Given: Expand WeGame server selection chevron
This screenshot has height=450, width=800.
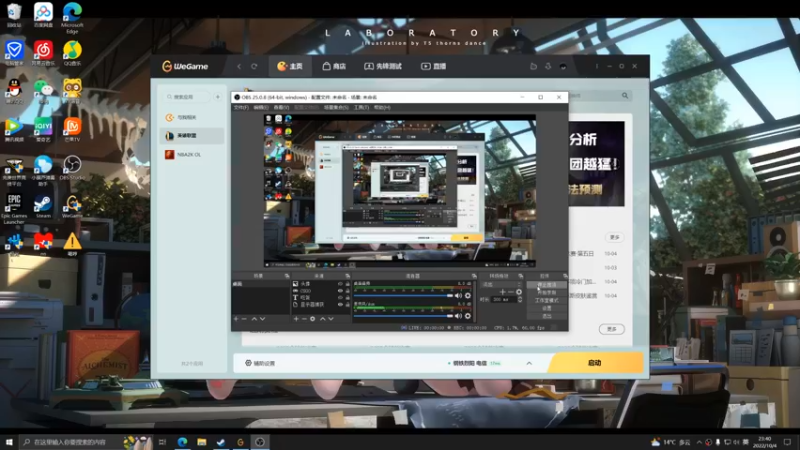Looking at the screenshot, I should click(529, 363).
